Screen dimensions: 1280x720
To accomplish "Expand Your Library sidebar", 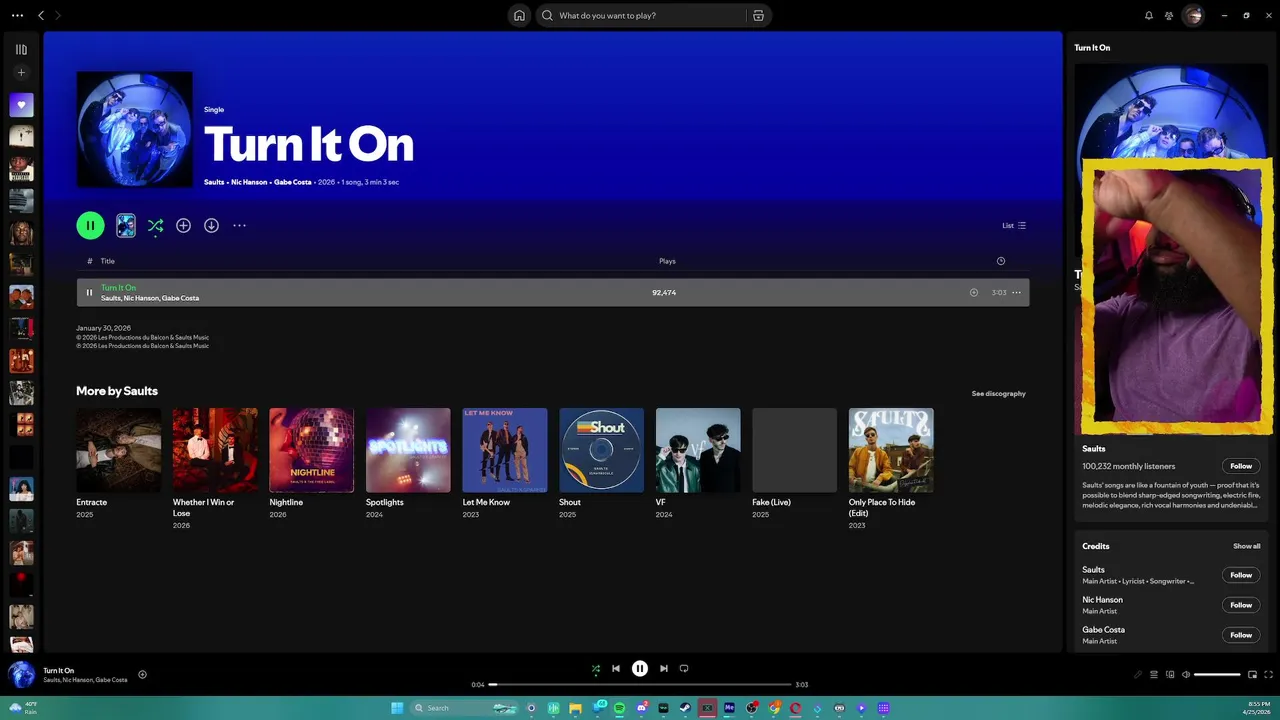I will 21,49.
